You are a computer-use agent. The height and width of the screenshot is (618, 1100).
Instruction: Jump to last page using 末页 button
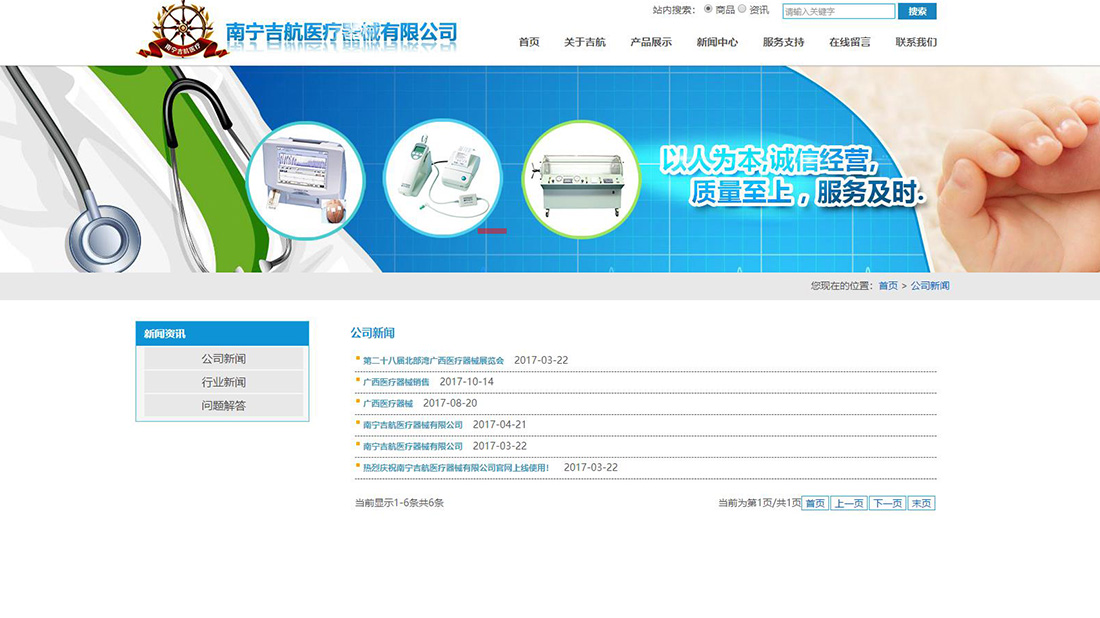coord(921,503)
